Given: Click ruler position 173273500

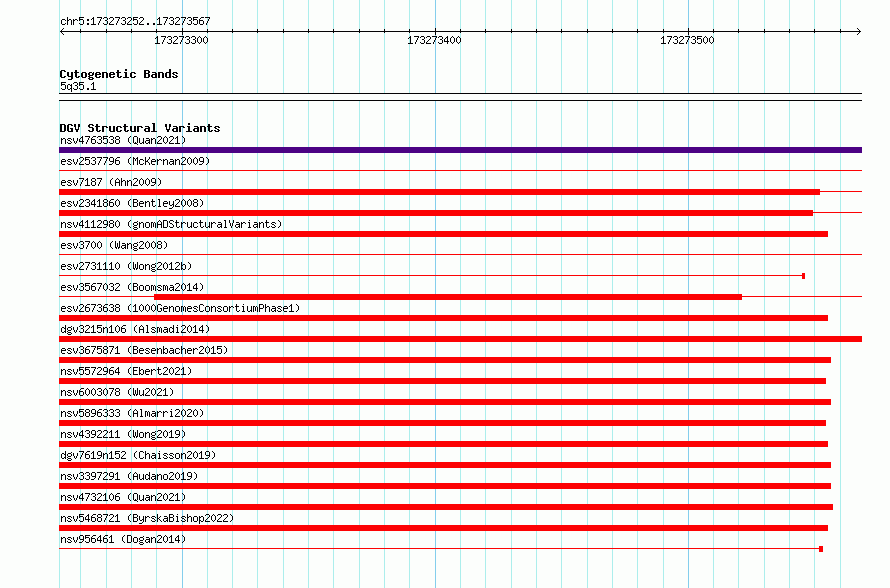Looking at the screenshot, I should coord(687,40).
